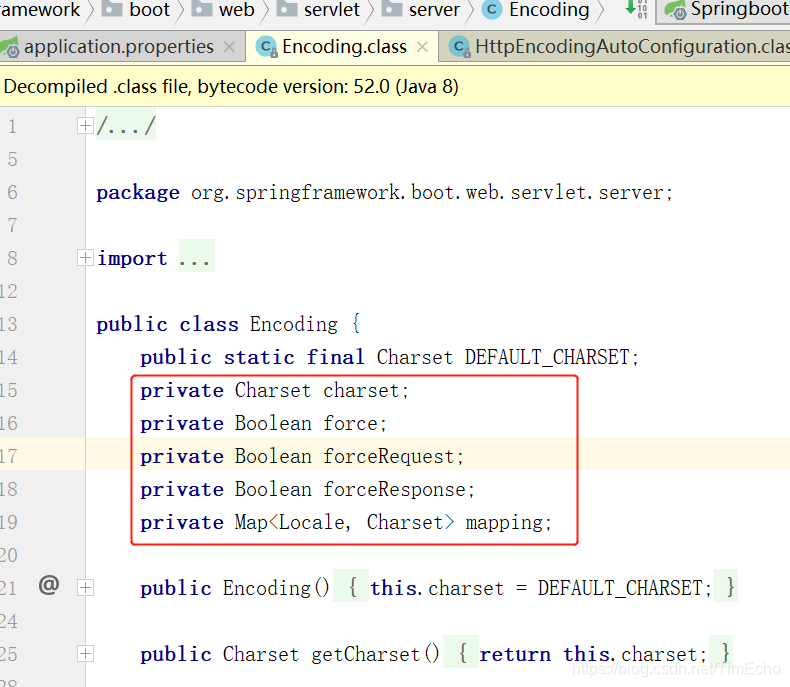Click the getCharset method name
This screenshot has height=687, width=790.
(365, 654)
